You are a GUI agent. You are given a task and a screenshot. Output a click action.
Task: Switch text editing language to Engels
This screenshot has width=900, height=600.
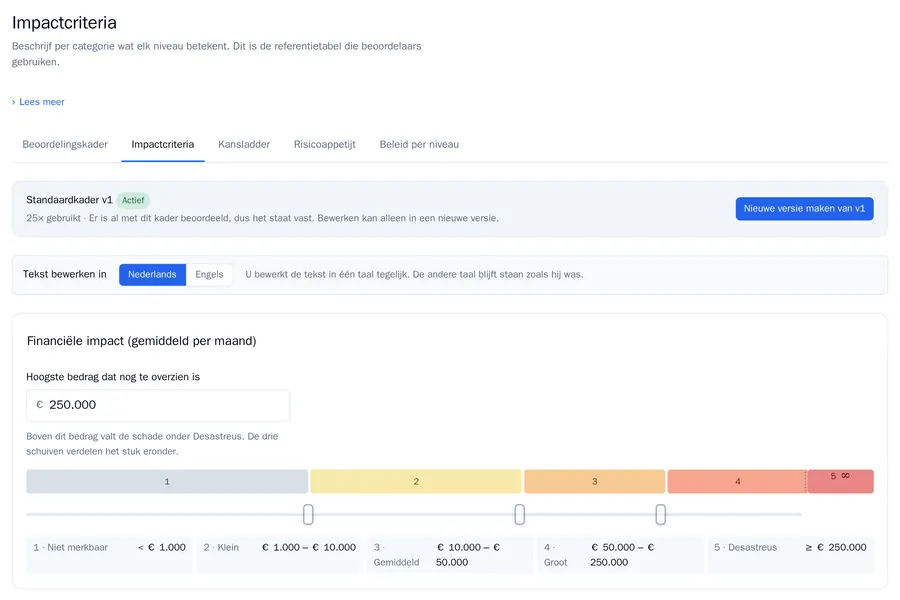(x=209, y=274)
